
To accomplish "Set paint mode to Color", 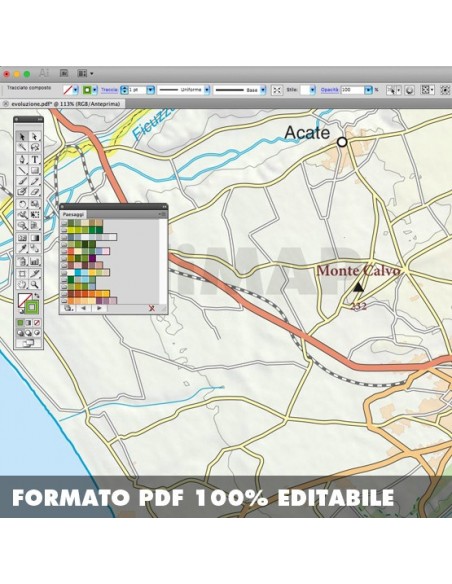I will (21, 323).
